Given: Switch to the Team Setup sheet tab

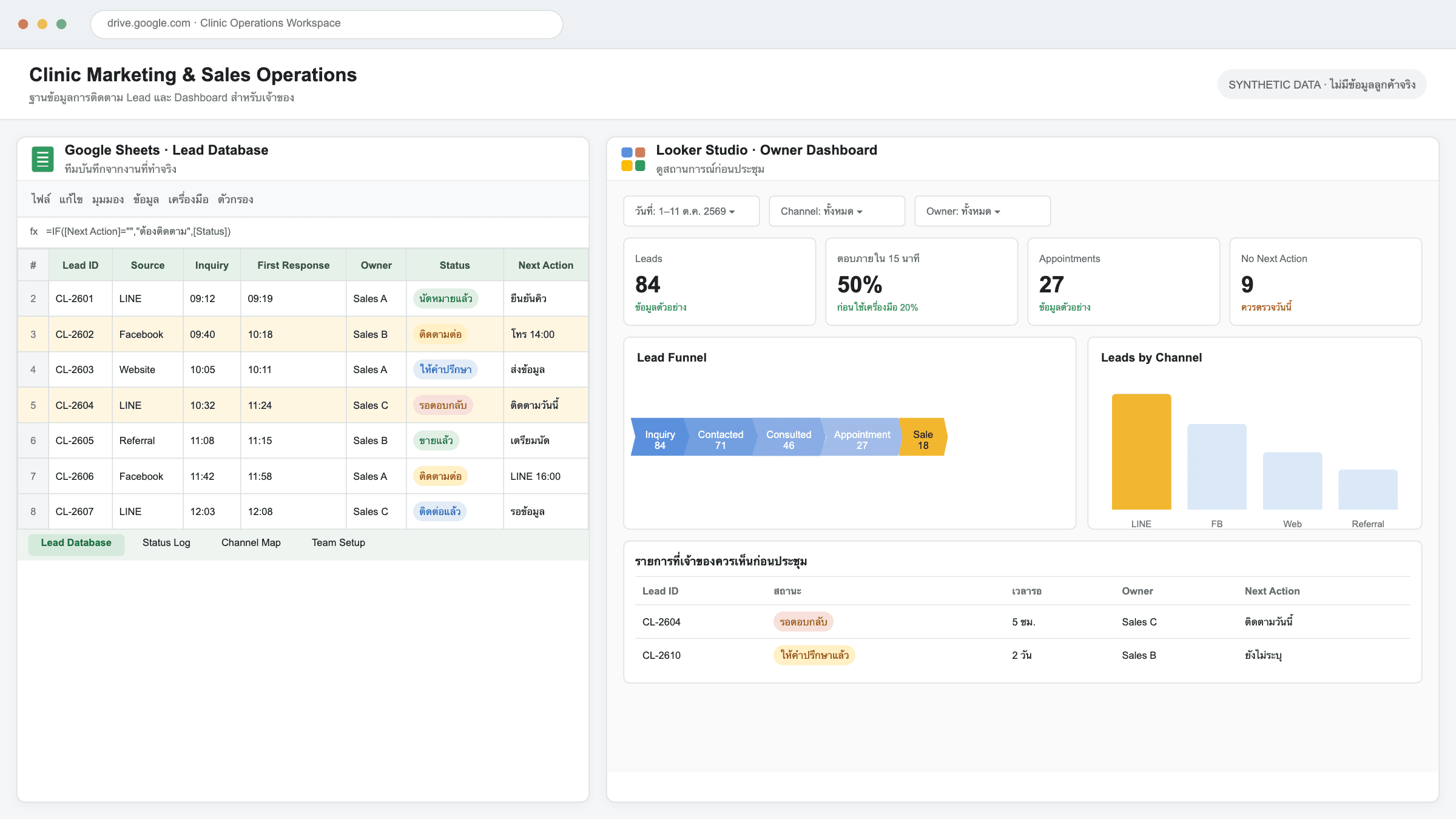Looking at the screenshot, I should pyautogui.click(x=339, y=543).
